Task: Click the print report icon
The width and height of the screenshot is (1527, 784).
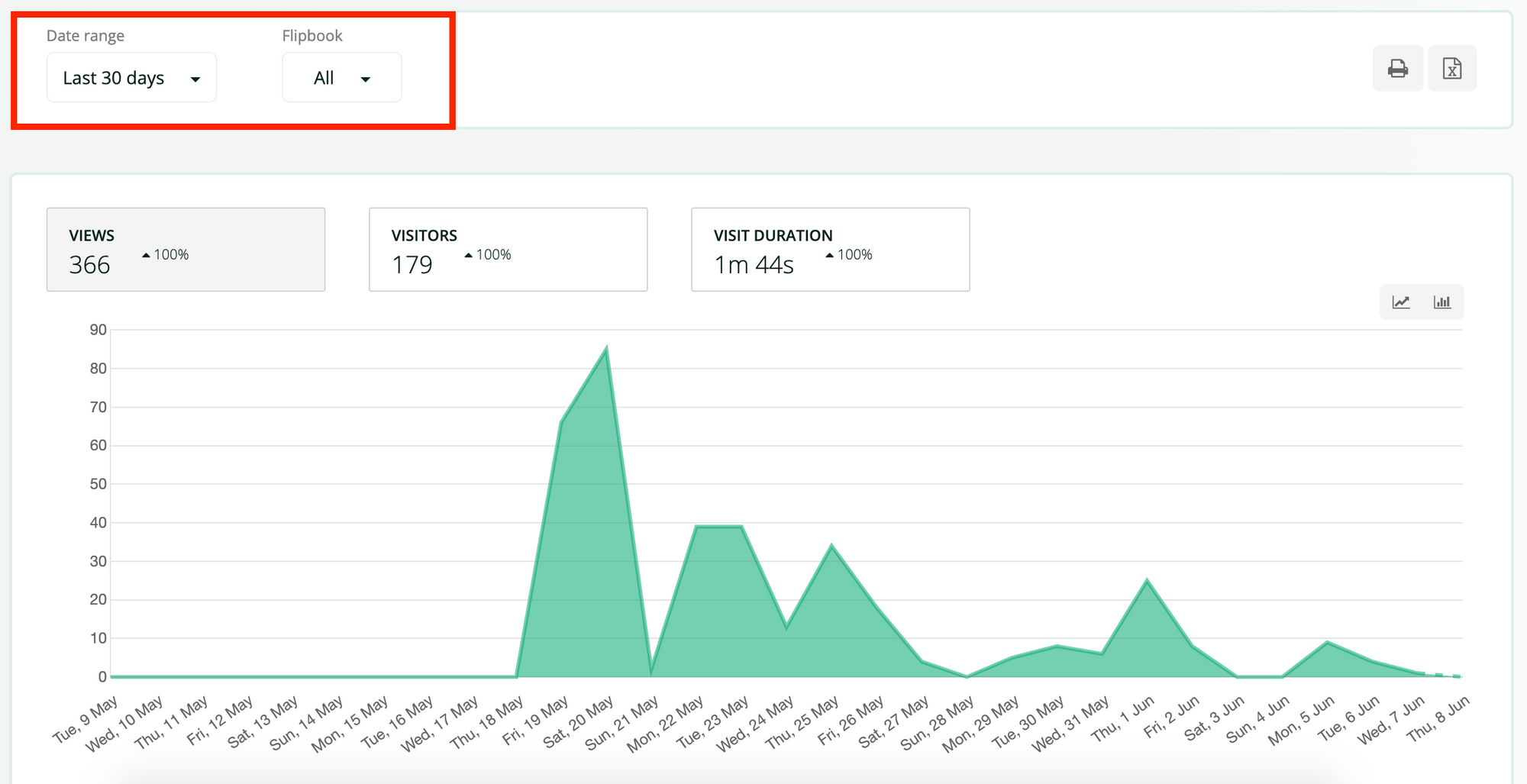Action: coord(1397,69)
